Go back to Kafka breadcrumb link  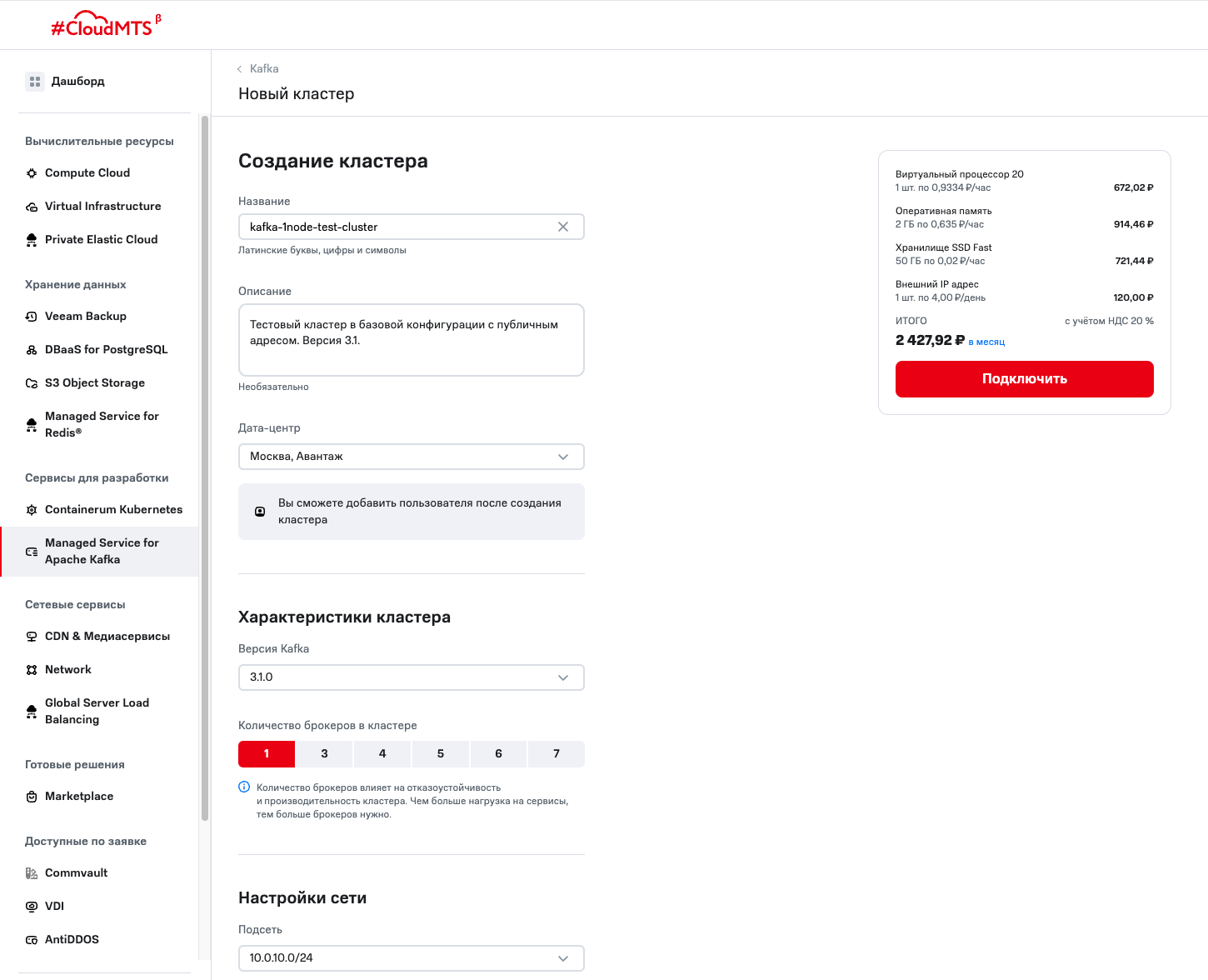pos(263,69)
